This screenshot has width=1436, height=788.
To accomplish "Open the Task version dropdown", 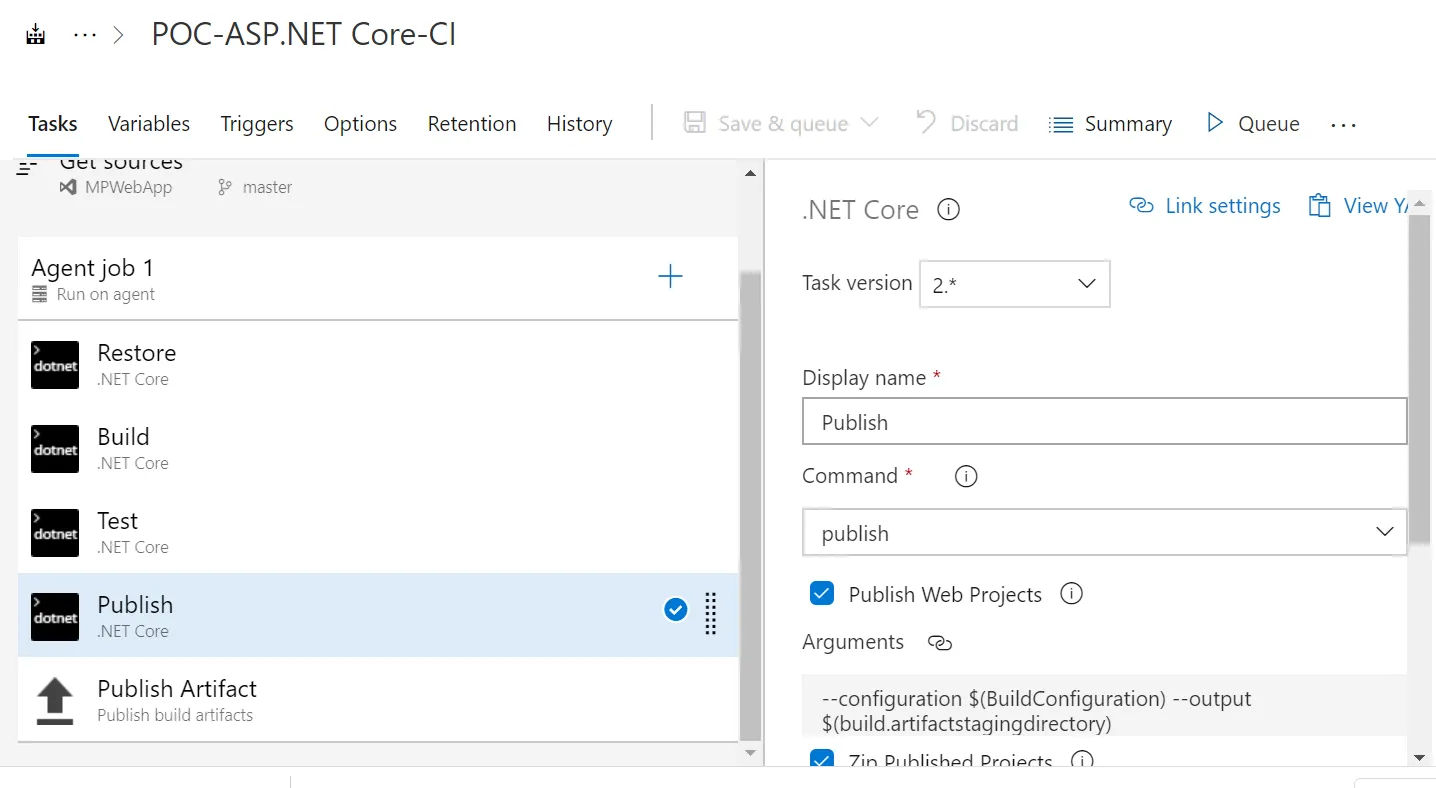I will pos(1014,284).
